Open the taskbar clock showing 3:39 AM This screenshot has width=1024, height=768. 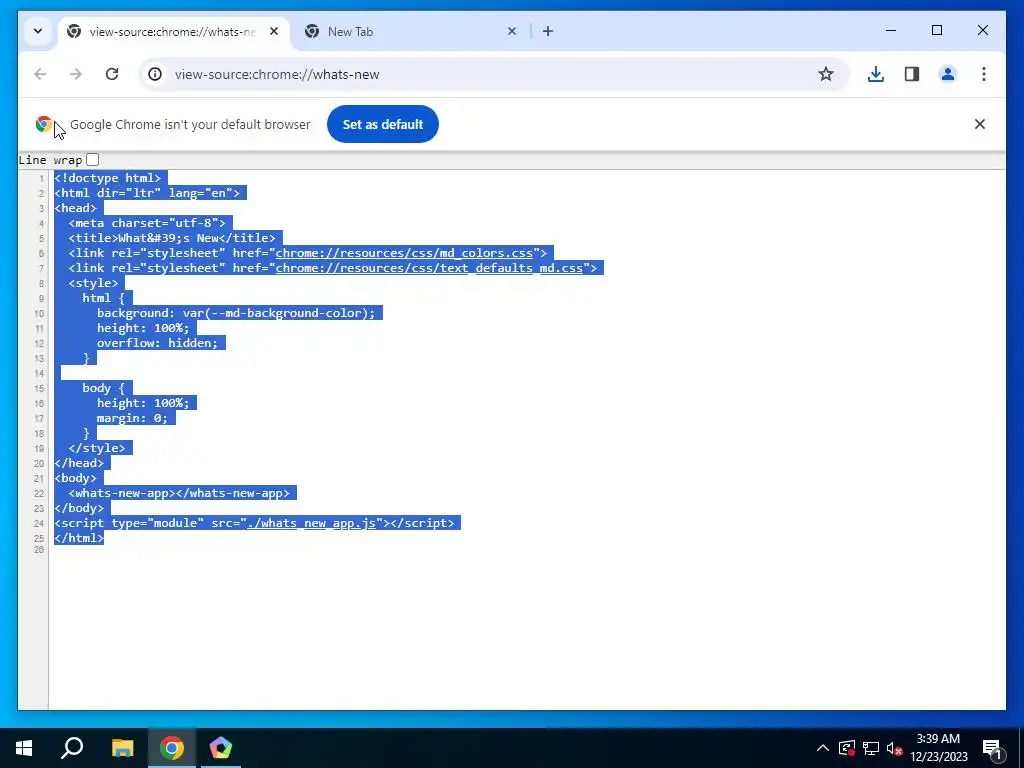point(938,748)
